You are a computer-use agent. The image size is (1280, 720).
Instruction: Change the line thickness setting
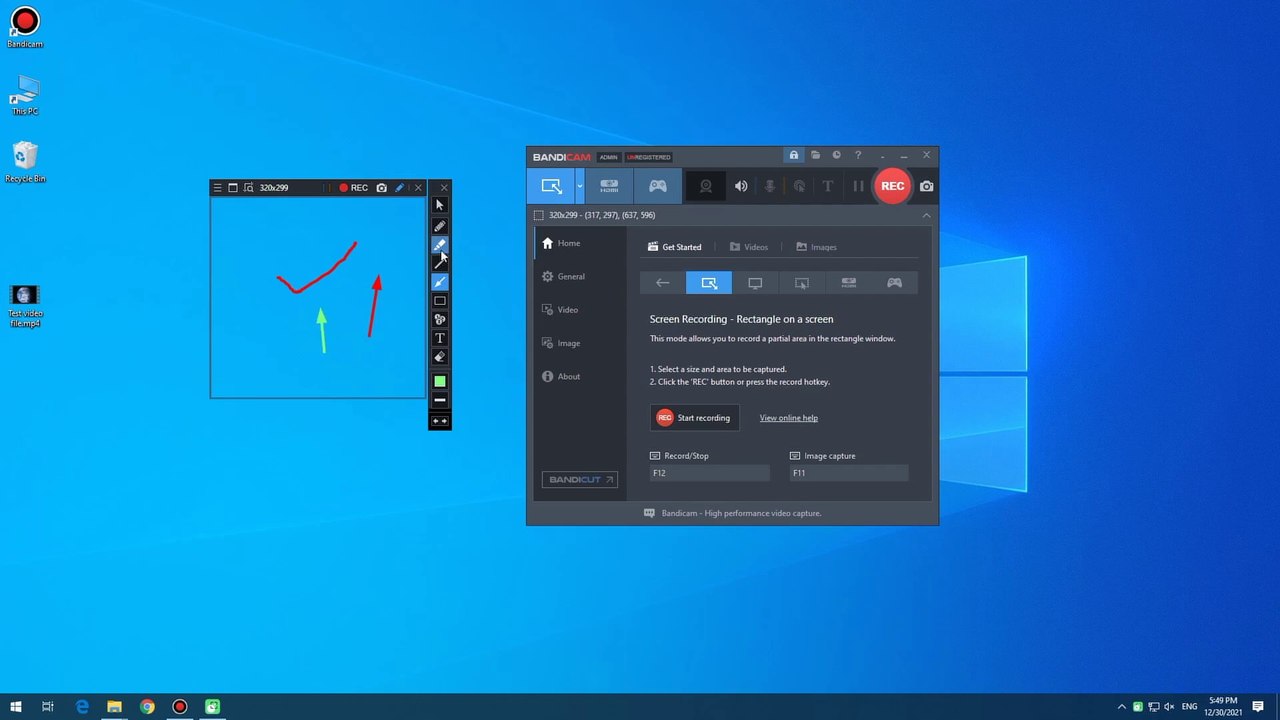click(x=439, y=400)
